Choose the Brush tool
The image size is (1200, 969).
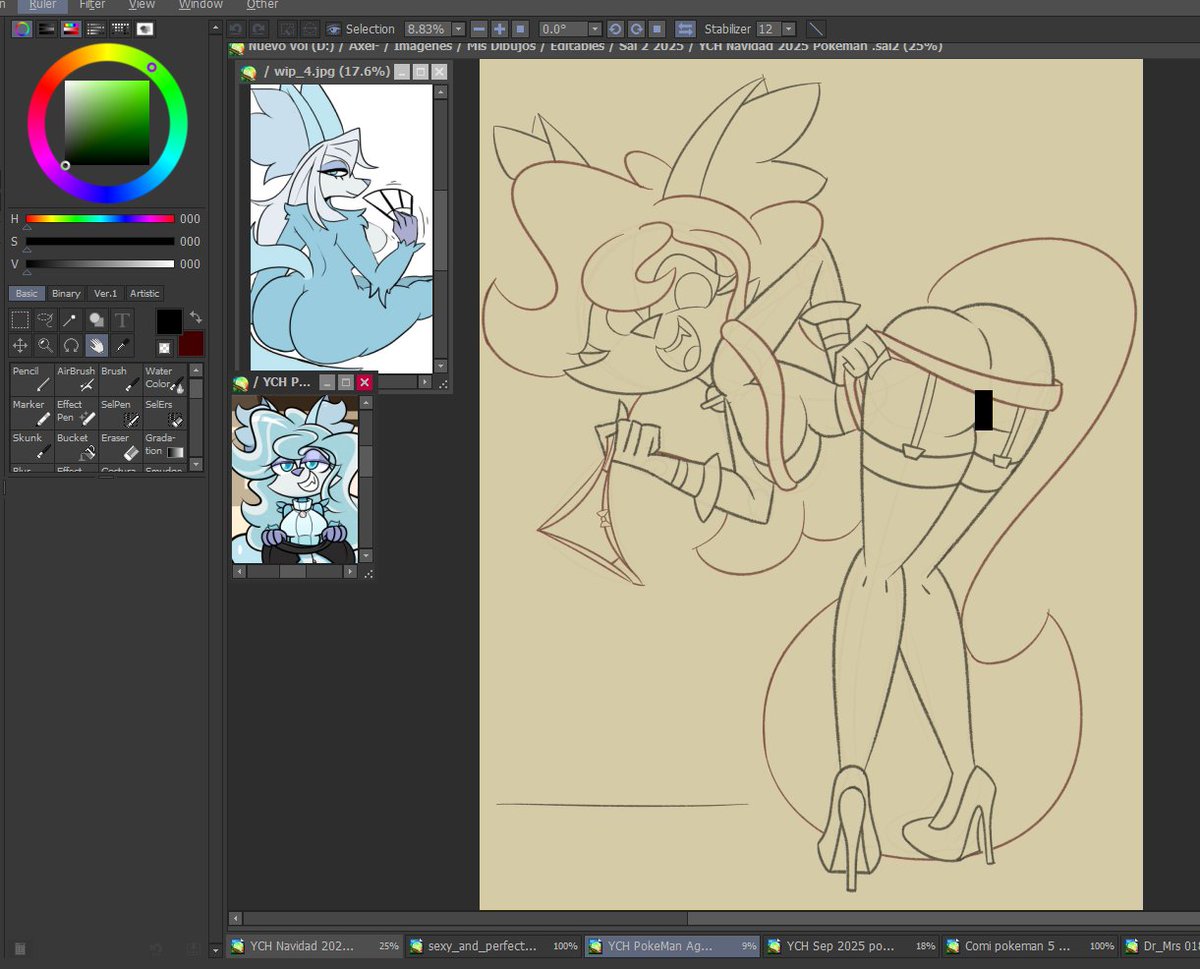120,379
